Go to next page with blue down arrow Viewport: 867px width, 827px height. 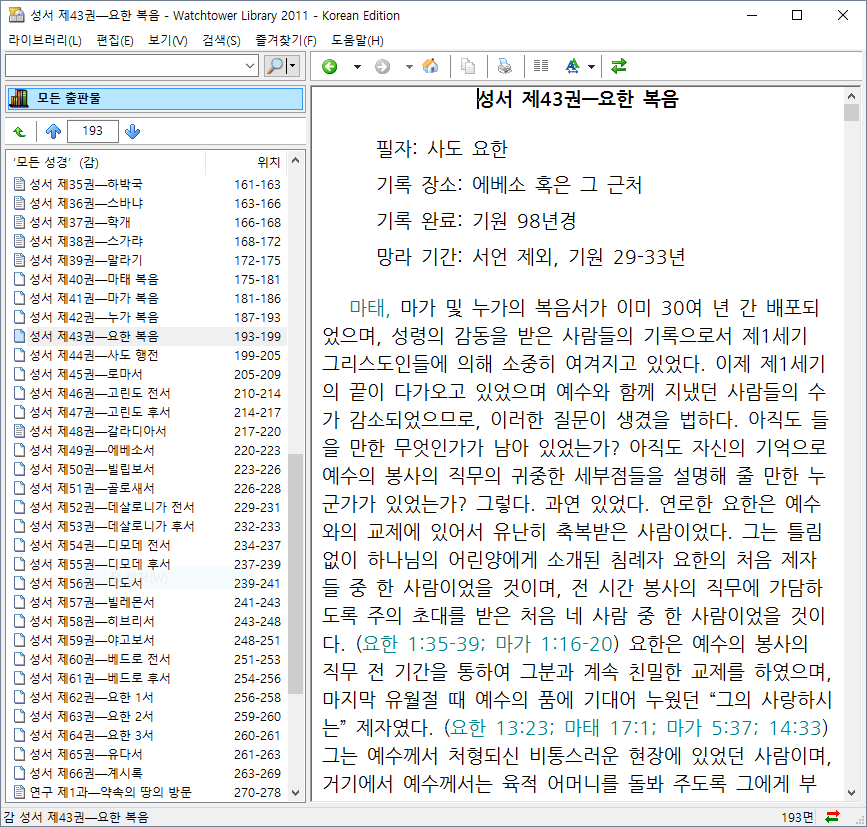[132, 132]
